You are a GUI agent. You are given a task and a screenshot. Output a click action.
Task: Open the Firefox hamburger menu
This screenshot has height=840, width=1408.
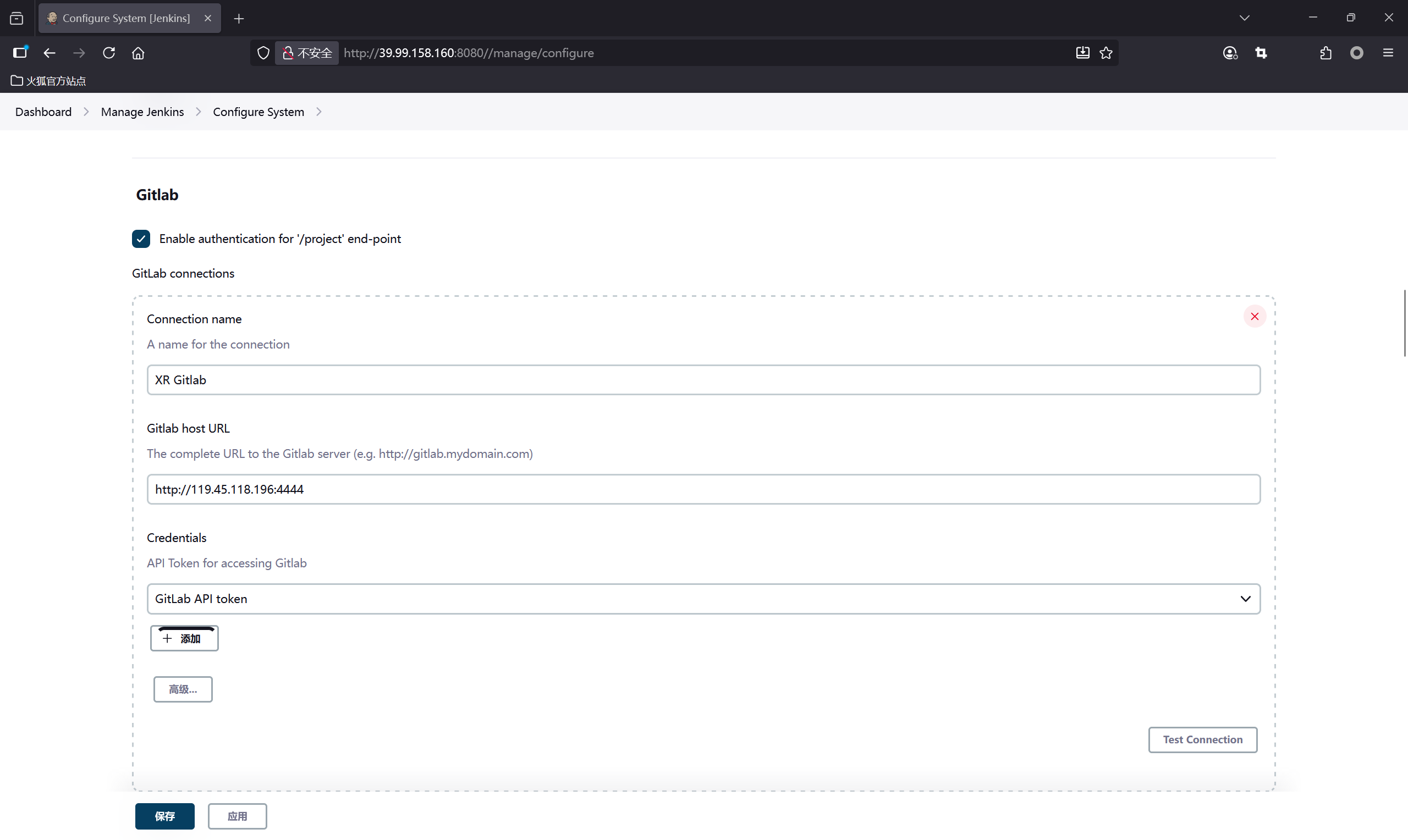tap(1388, 53)
